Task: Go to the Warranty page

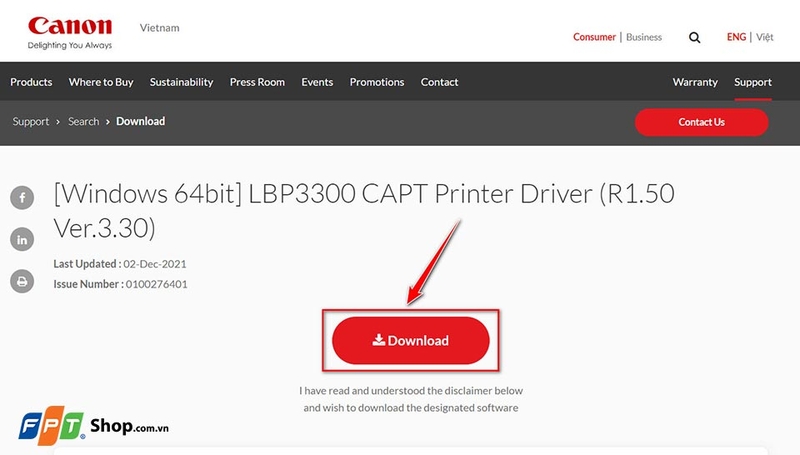Action: click(x=695, y=82)
